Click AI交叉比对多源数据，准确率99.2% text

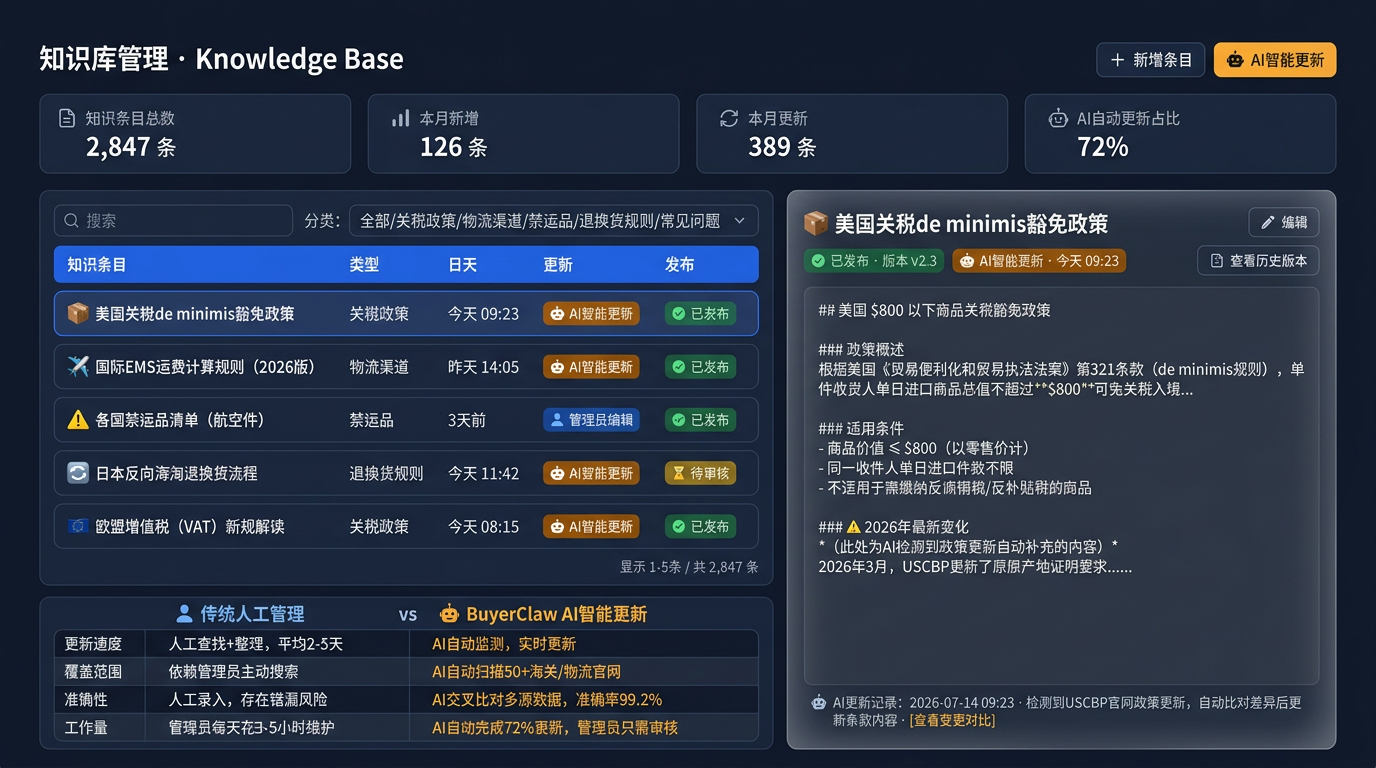[x=547, y=700]
